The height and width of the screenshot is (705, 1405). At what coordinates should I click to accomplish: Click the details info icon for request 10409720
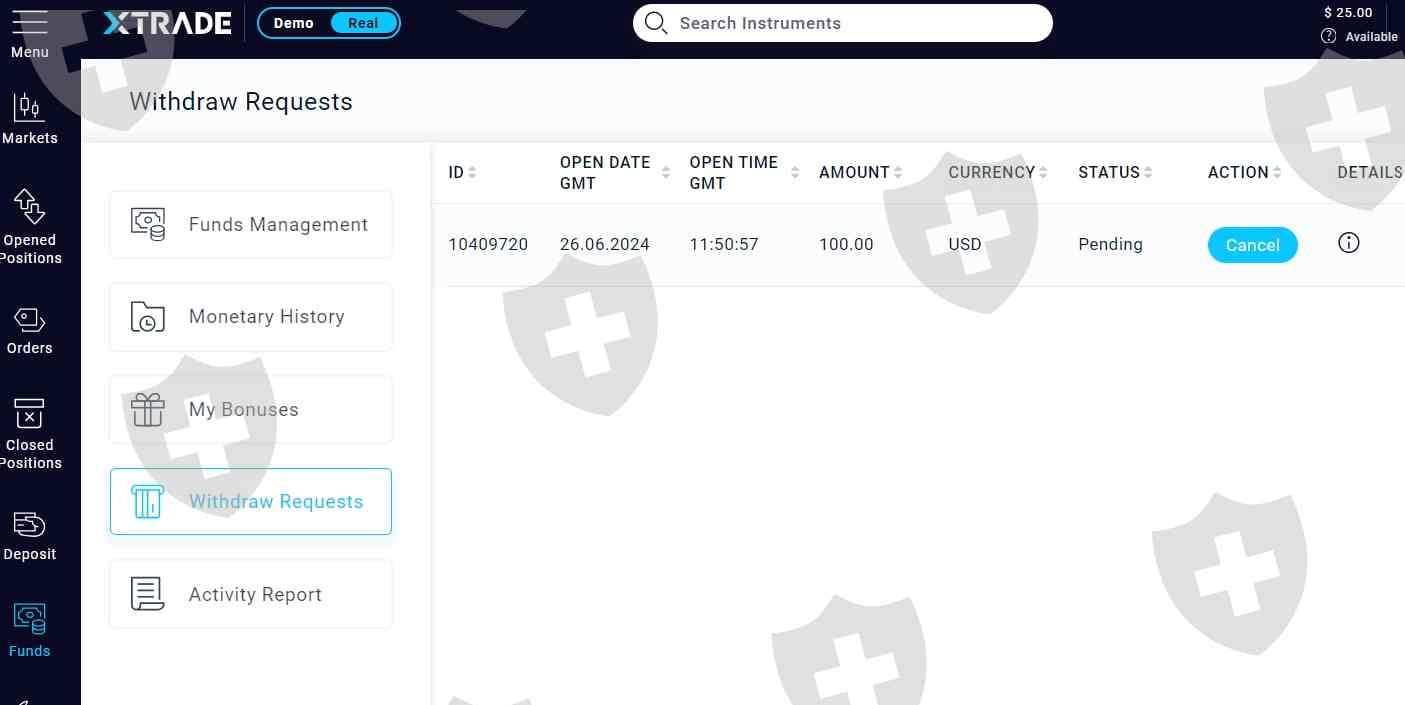(1348, 242)
